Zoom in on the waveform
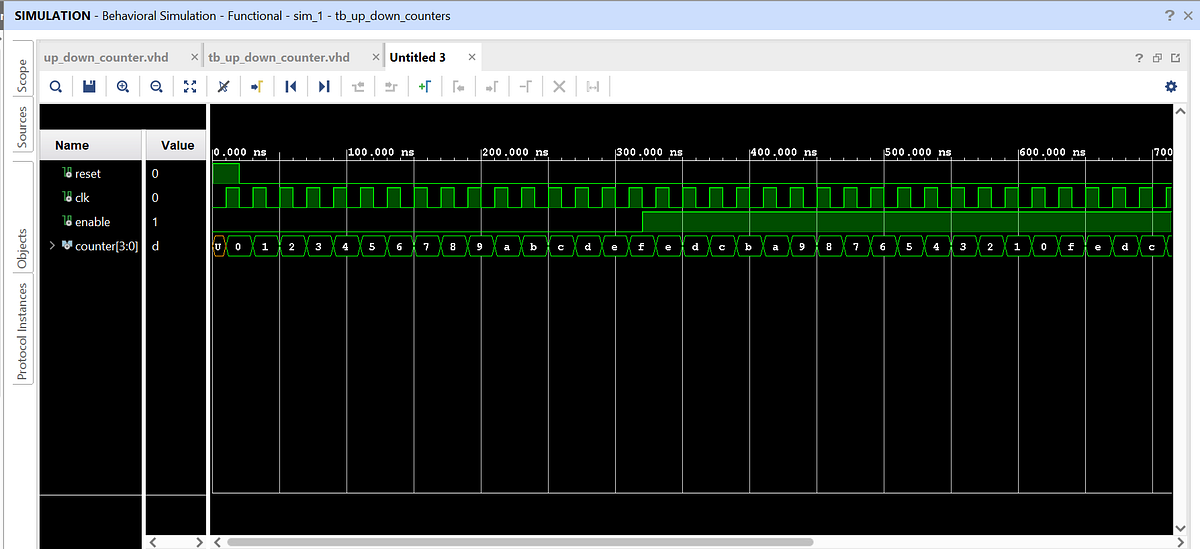Screen dimensions: 1200x549 click(123, 87)
